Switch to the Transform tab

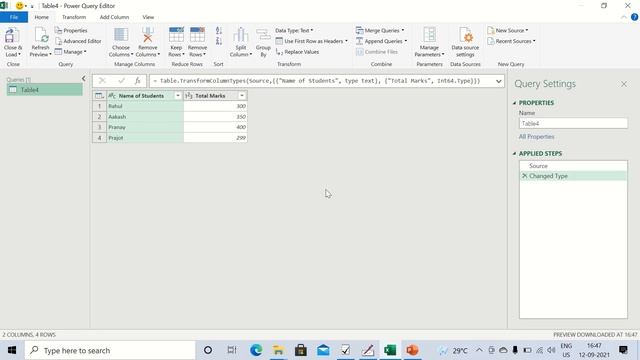[x=74, y=17]
